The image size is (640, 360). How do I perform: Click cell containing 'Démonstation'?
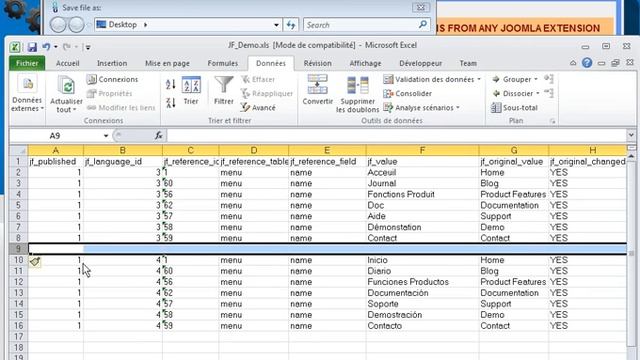pos(422,227)
